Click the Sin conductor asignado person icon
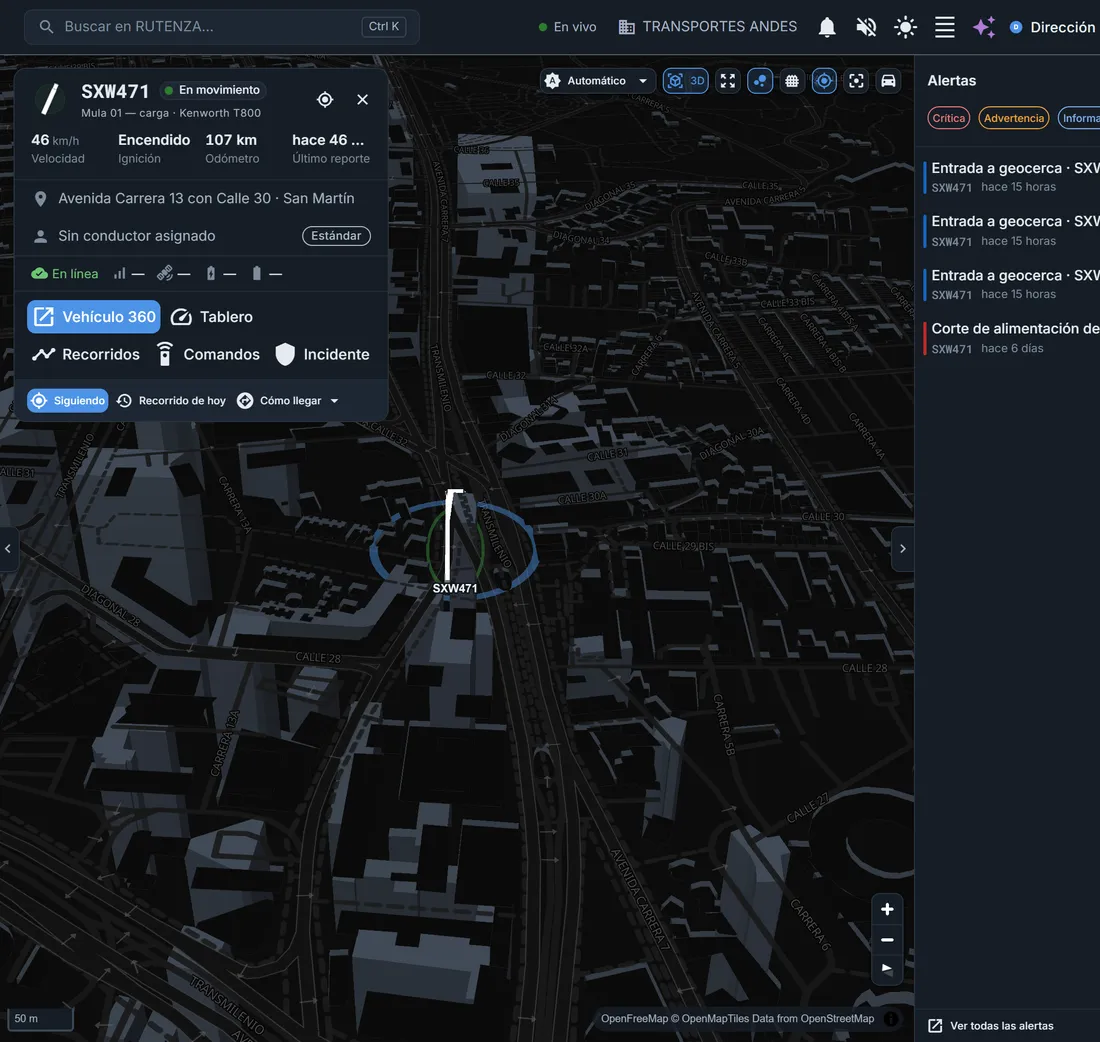Viewport: 1100px width, 1042px height. (x=41, y=236)
